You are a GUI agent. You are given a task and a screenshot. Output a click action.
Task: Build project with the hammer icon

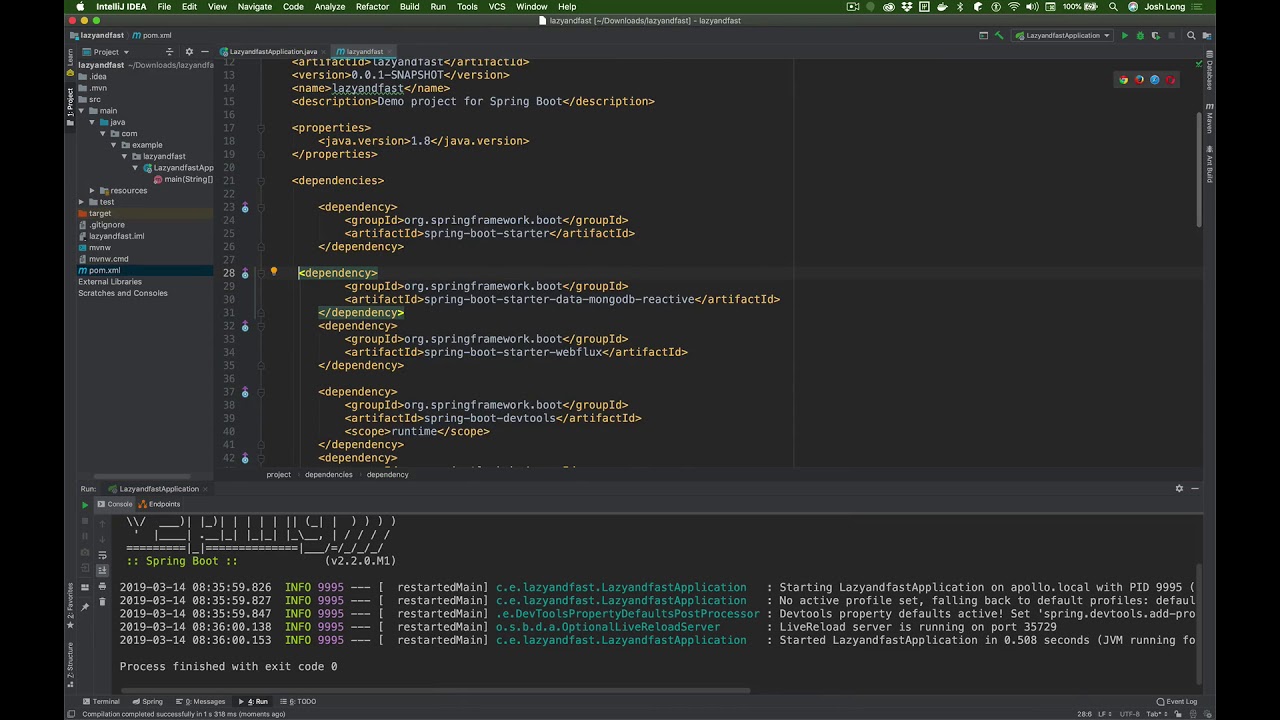999,36
